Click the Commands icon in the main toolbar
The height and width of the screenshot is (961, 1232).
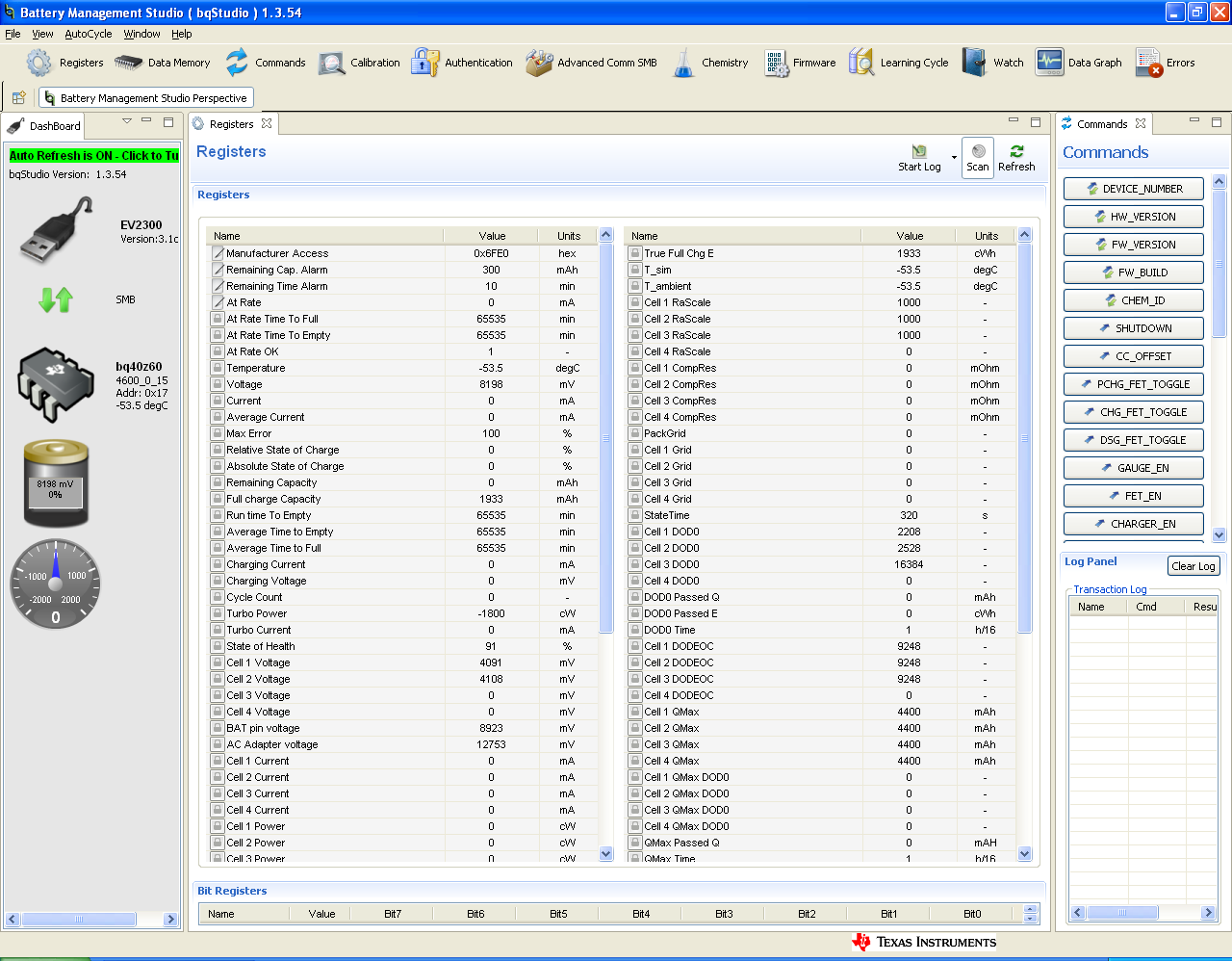click(x=237, y=63)
